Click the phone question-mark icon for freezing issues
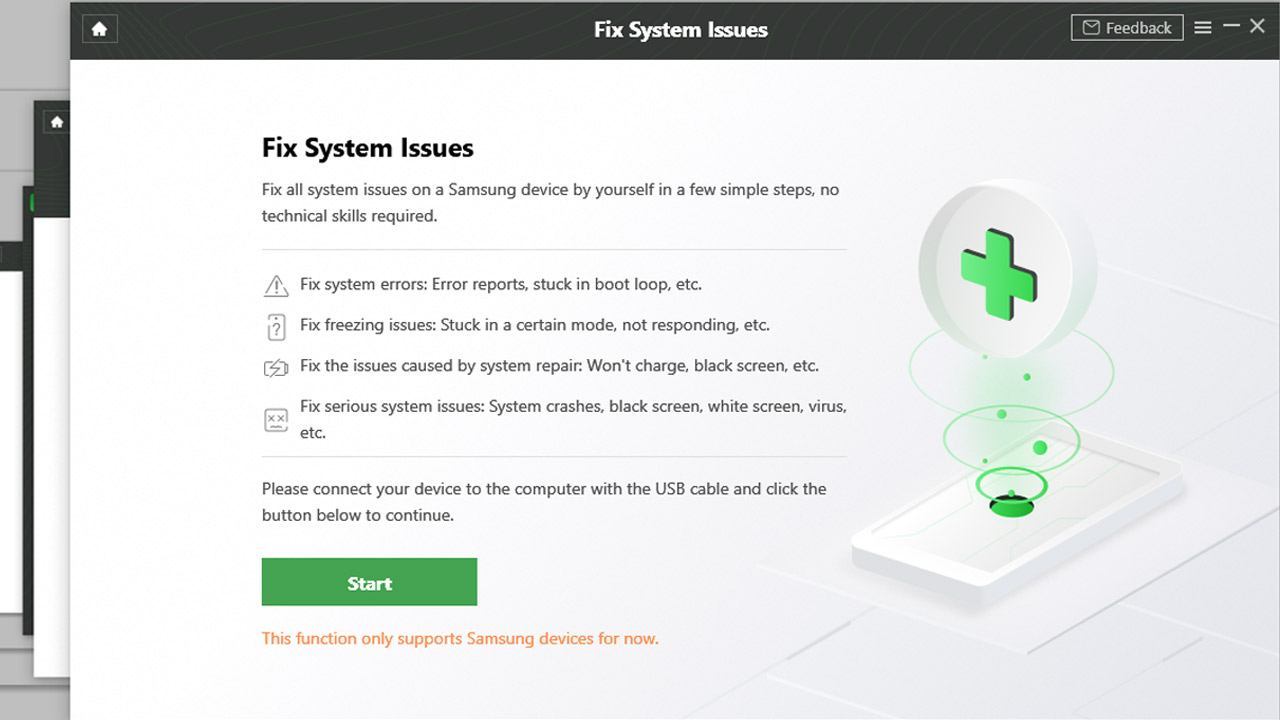Image resolution: width=1280 pixels, height=720 pixels. coord(276,327)
